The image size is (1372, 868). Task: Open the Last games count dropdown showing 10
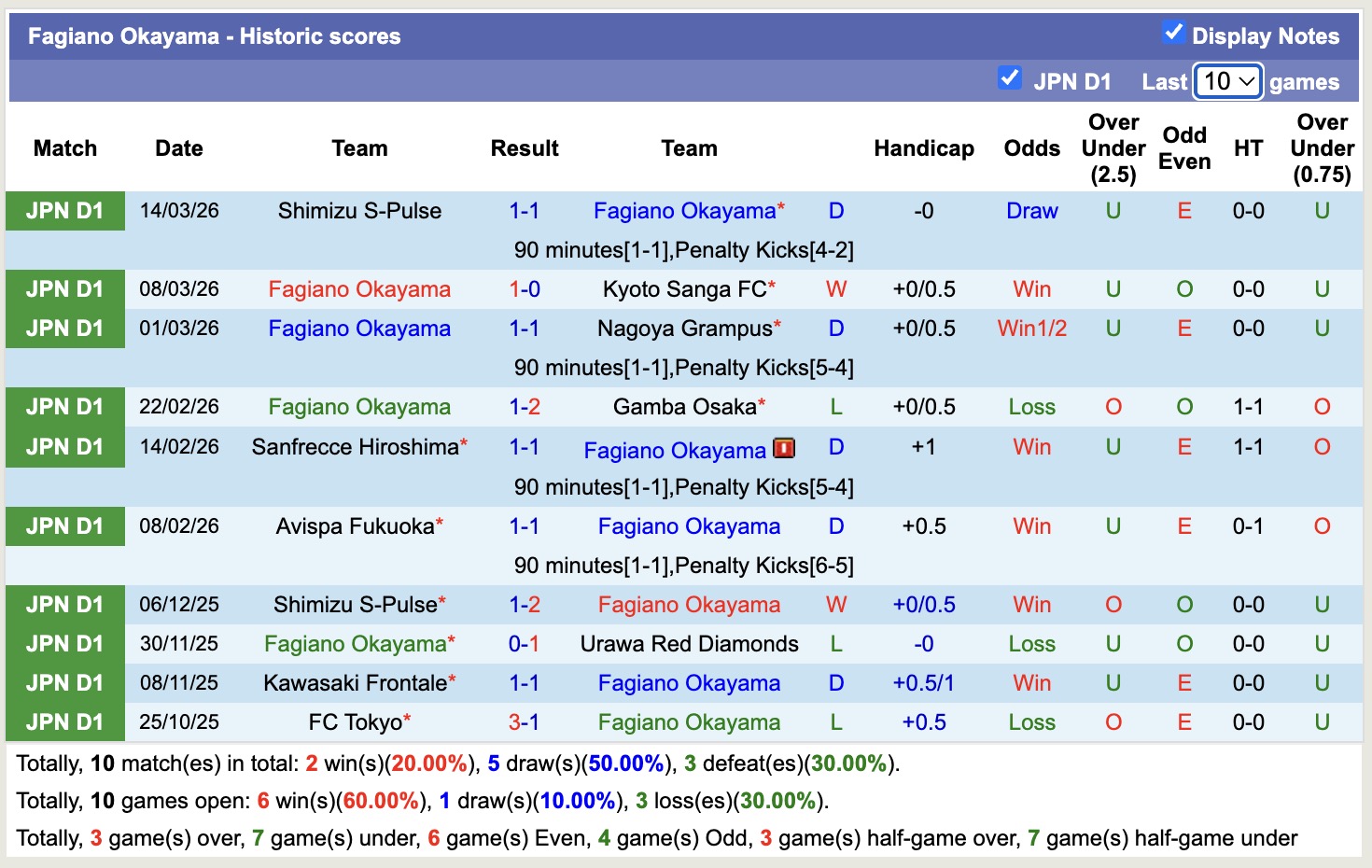pyautogui.click(x=1227, y=81)
